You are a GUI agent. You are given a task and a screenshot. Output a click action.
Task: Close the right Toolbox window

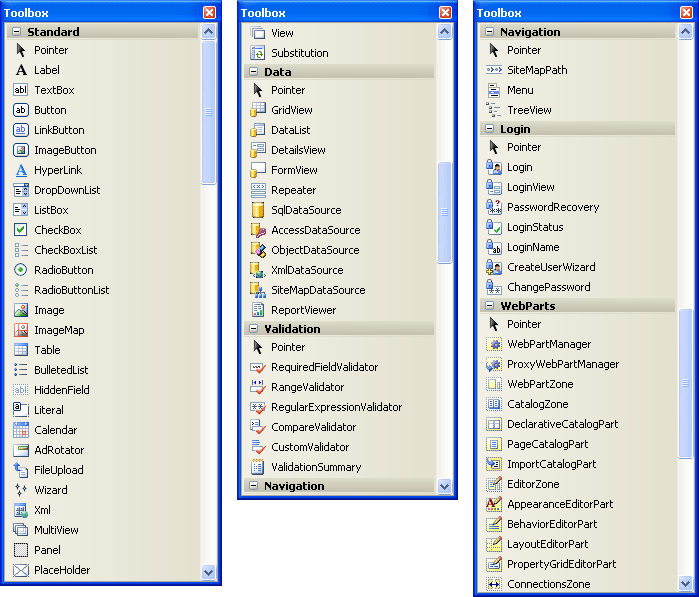(x=686, y=12)
